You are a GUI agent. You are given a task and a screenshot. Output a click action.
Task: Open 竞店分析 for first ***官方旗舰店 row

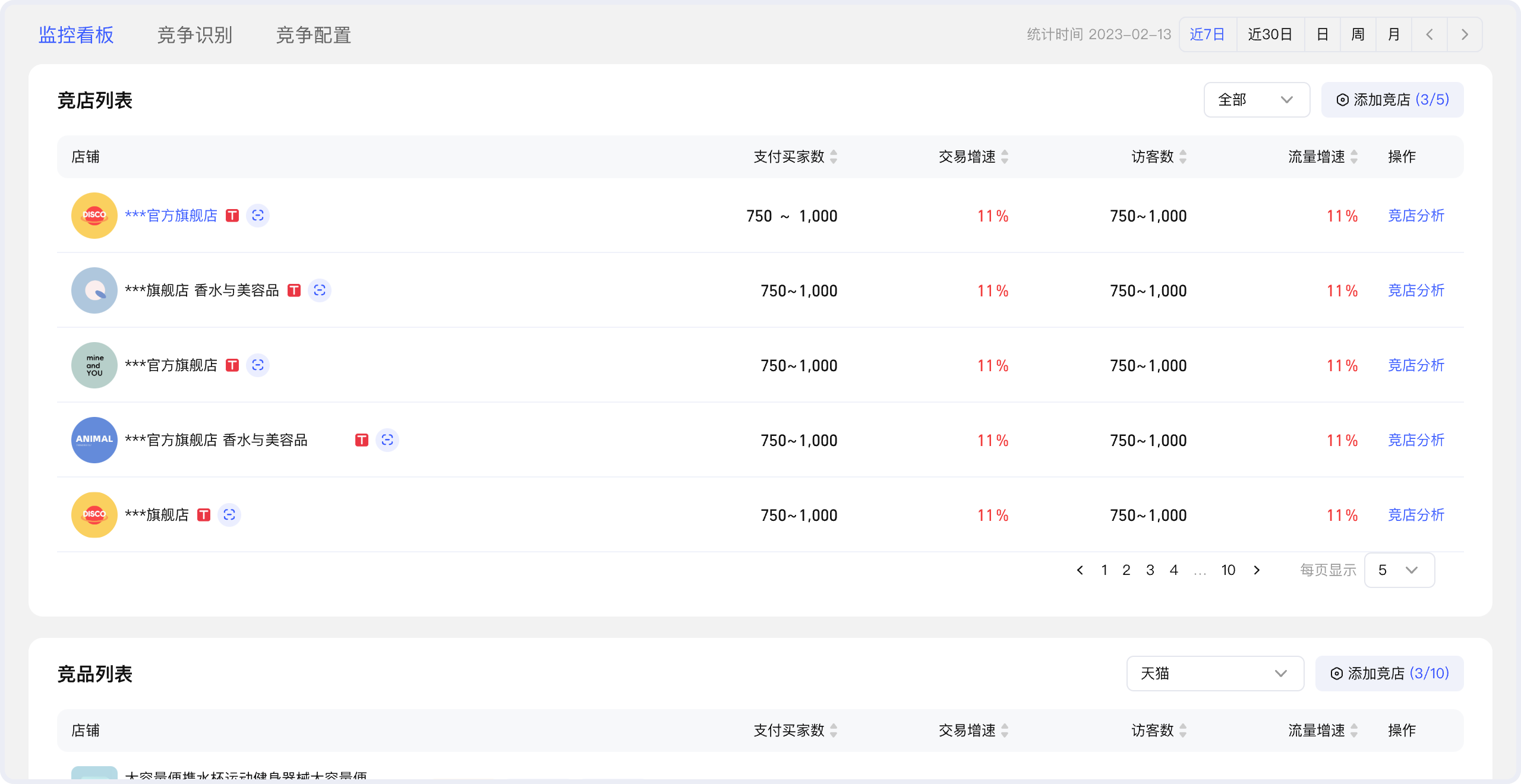[x=1416, y=216]
